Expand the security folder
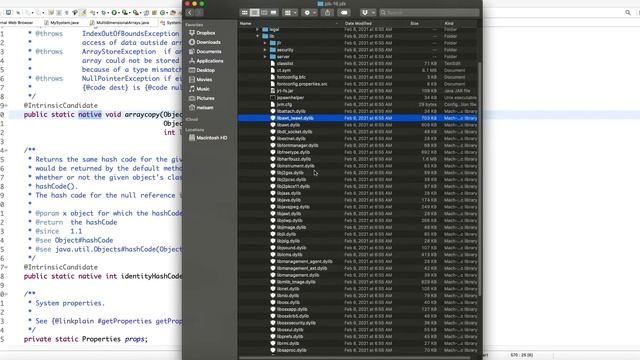 point(265,50)
